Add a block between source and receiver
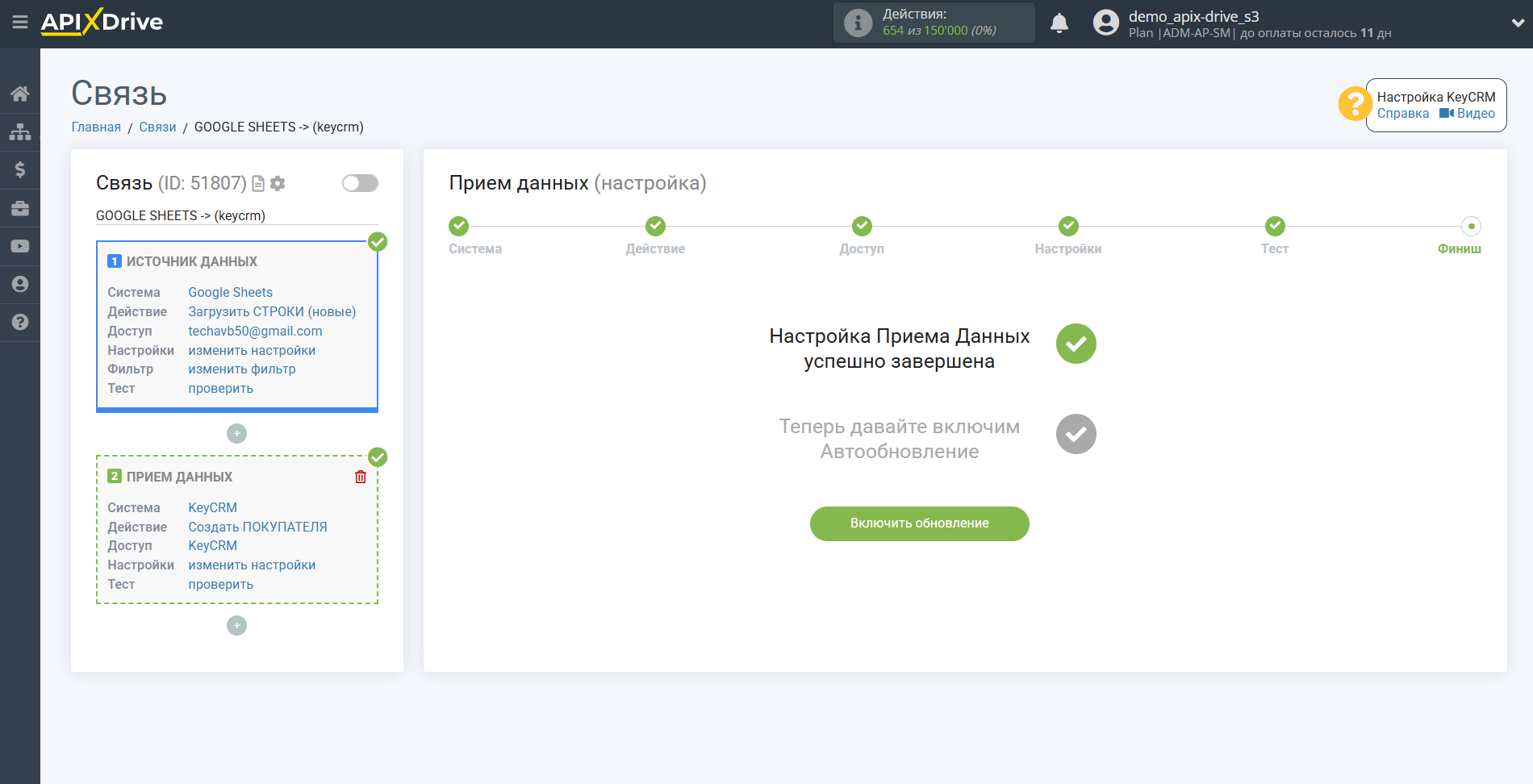The height and width of the screenshot is (784, 1533). click(x=236, y=433)
